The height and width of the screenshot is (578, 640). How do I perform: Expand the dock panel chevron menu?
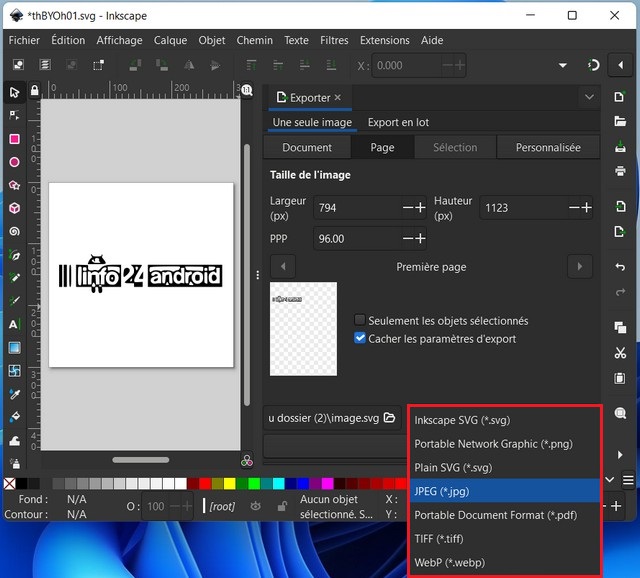point(589,97)
